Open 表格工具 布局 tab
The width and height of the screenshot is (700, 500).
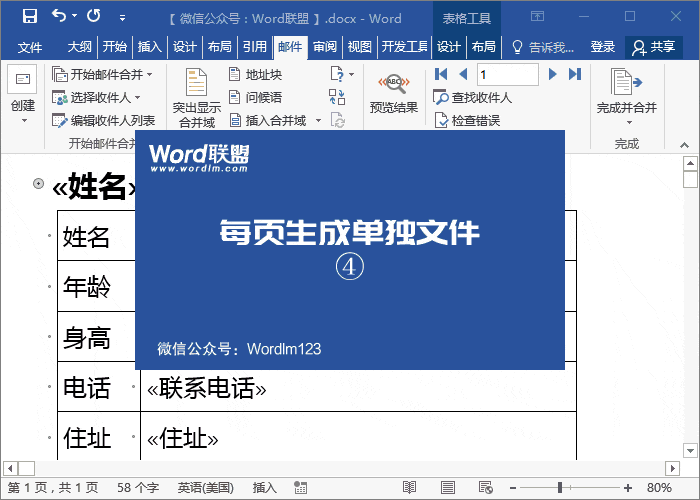tap(483, 46)
